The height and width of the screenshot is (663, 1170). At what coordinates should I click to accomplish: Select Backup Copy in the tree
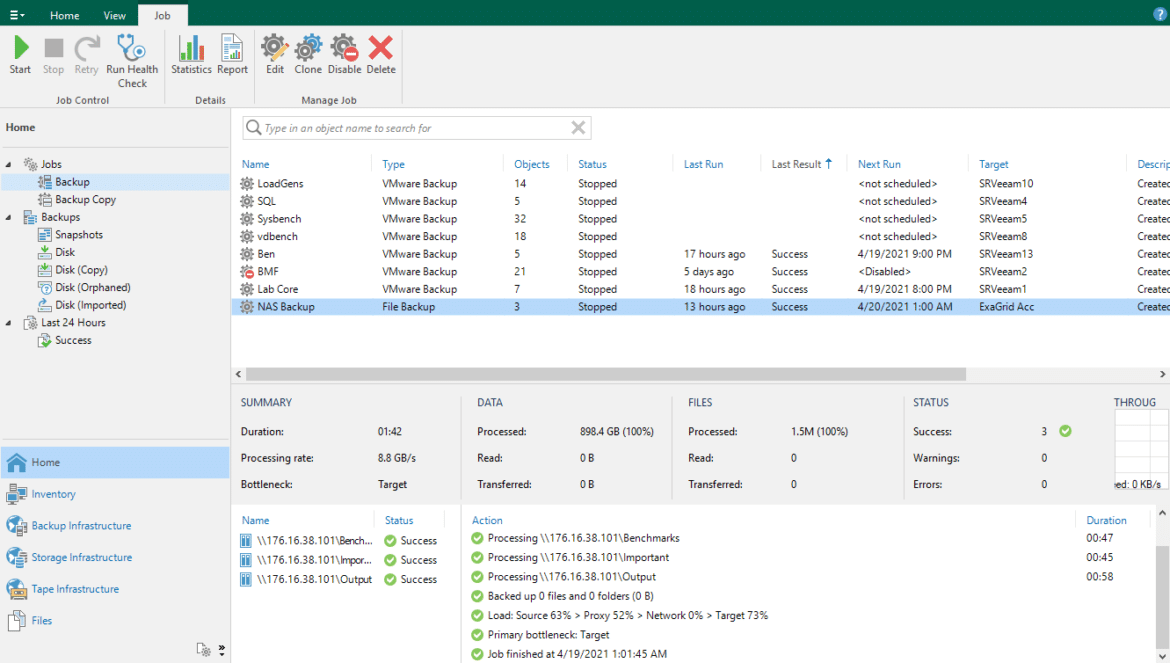tap(85, 200)
